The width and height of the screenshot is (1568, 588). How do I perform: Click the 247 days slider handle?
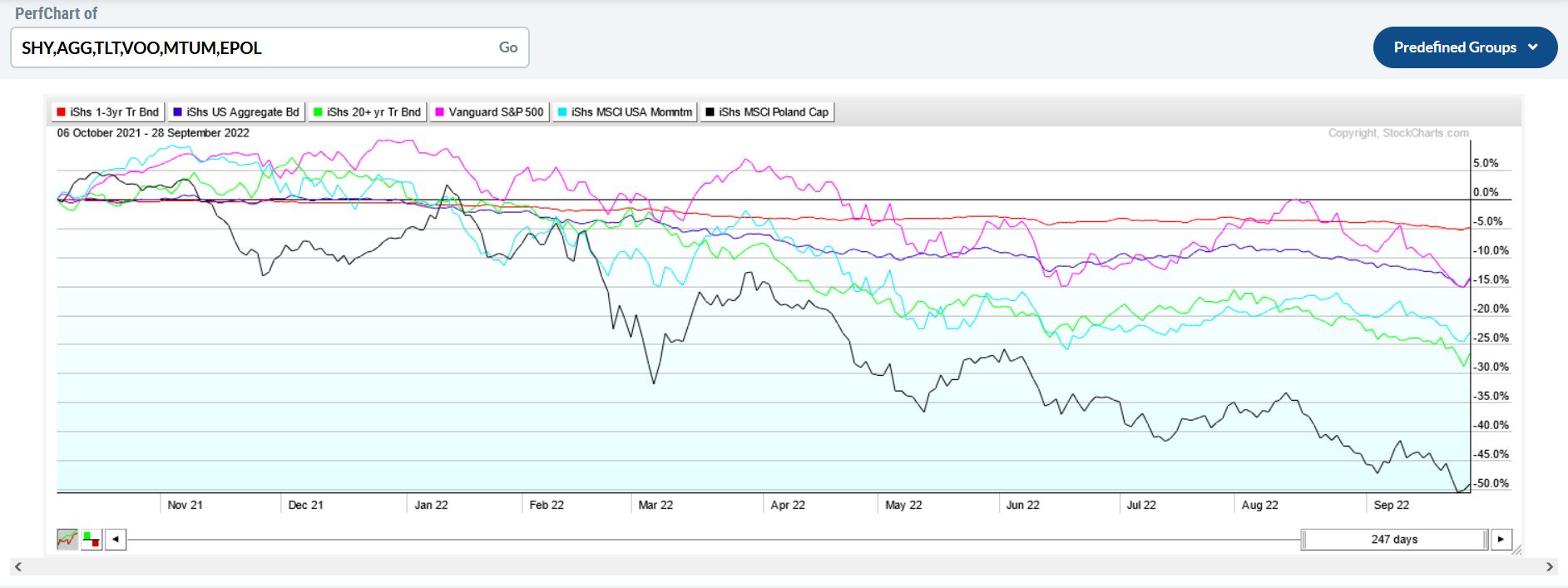pyautogui.click(x=1394, y=540)
